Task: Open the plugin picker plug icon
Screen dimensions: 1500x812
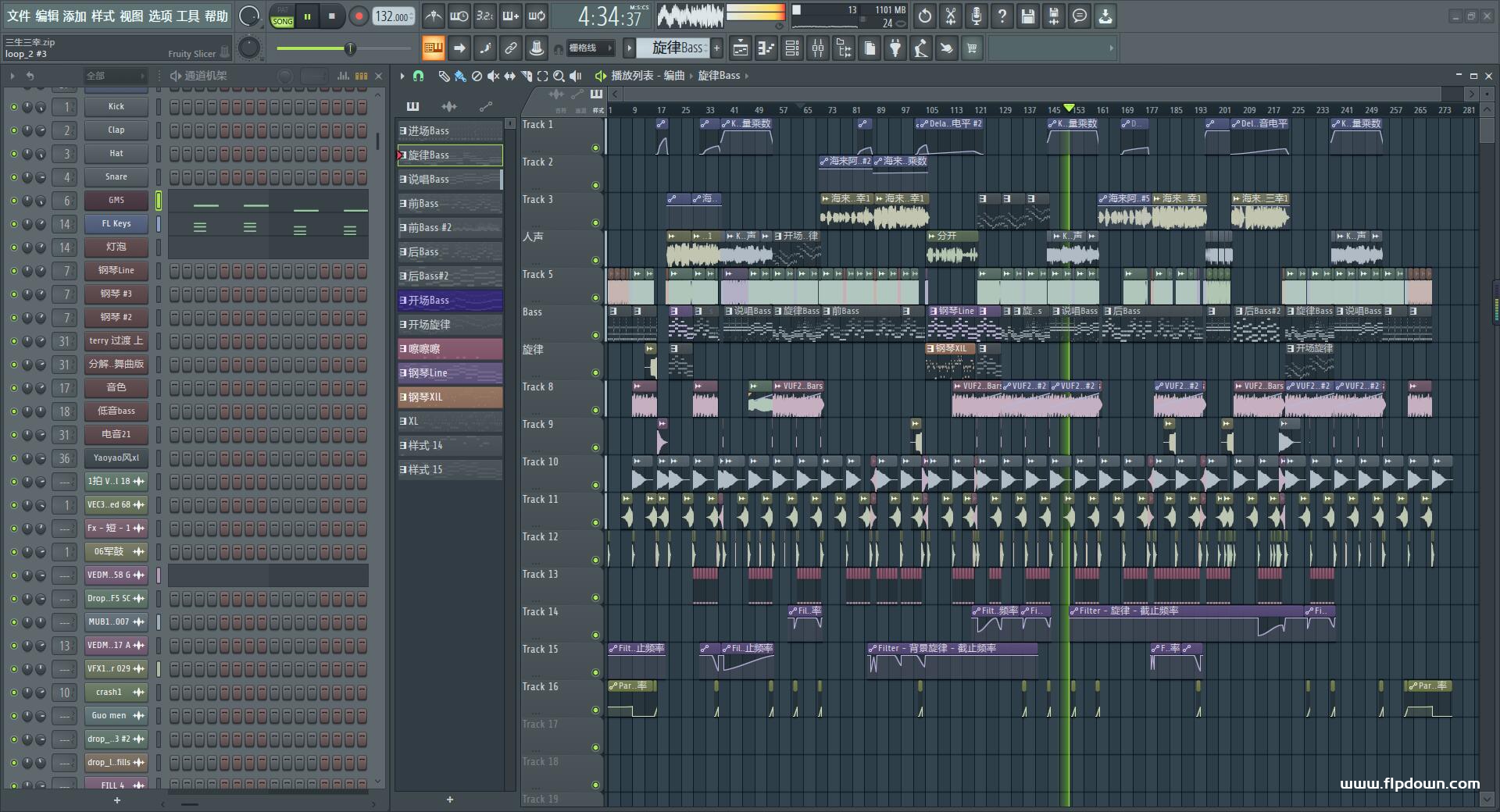Action: (895, 48)
